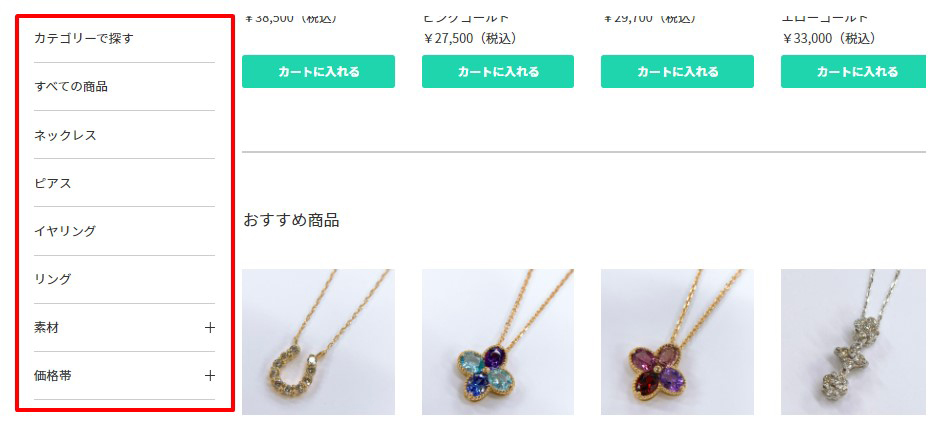The width and height of the screenshot is (941, 429).
Task: Click カートに入れる under ¥27,500 item
Action: pyautogui.click(x=498, y=71)
